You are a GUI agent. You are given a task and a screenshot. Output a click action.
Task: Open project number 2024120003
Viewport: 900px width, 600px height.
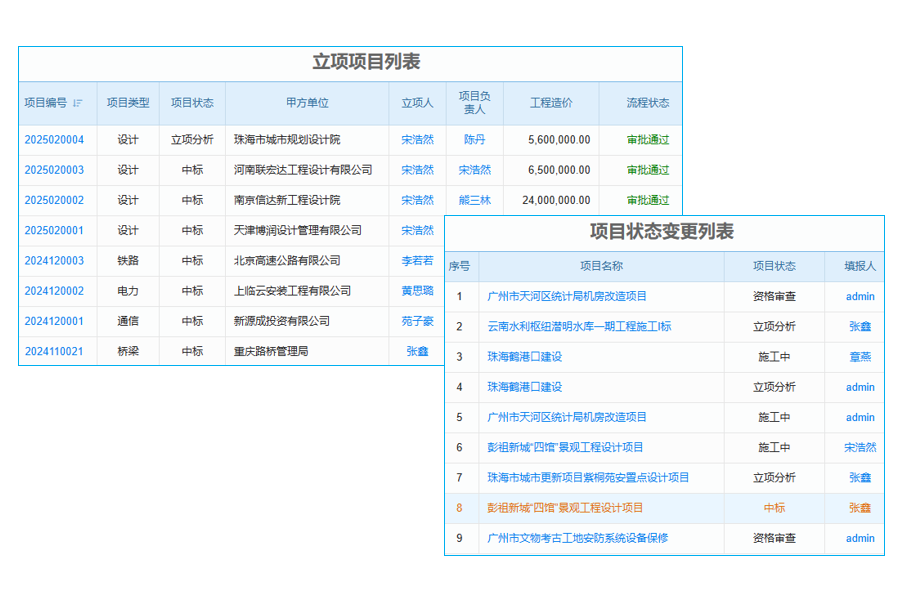55,260
